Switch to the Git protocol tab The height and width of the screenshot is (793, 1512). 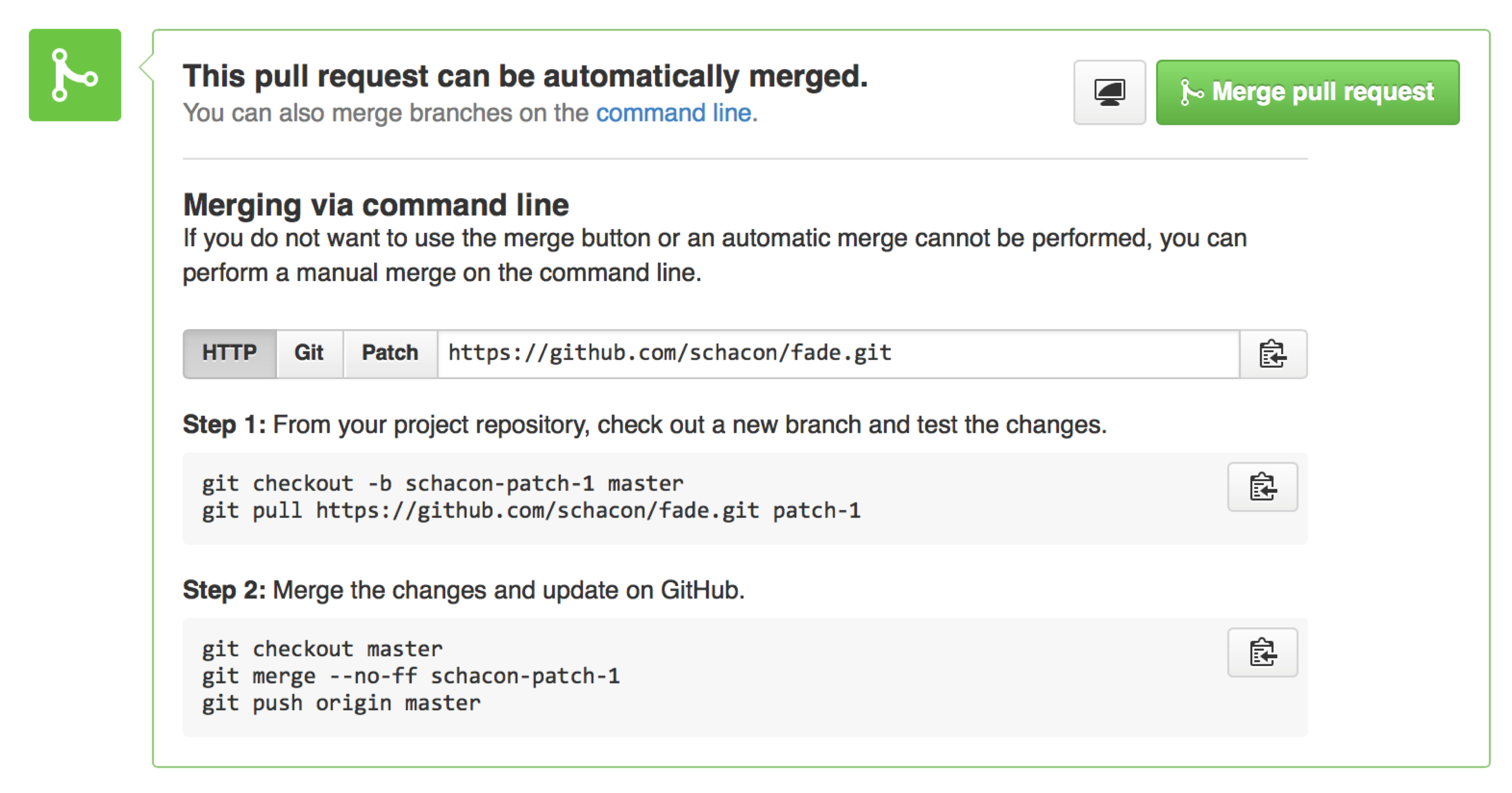pos(309,353)
